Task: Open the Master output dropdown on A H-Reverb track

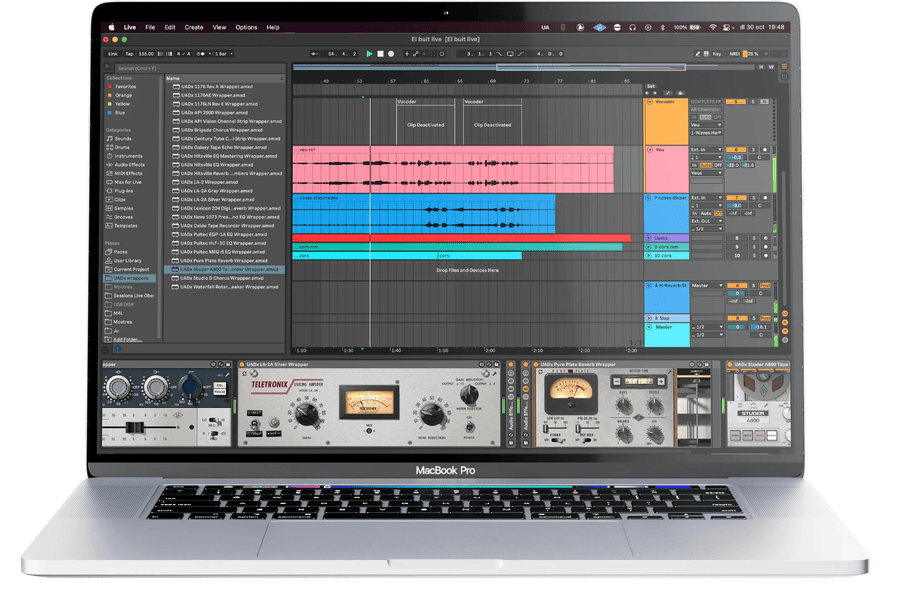Action: pyautogui.click(x=705, y=285)
